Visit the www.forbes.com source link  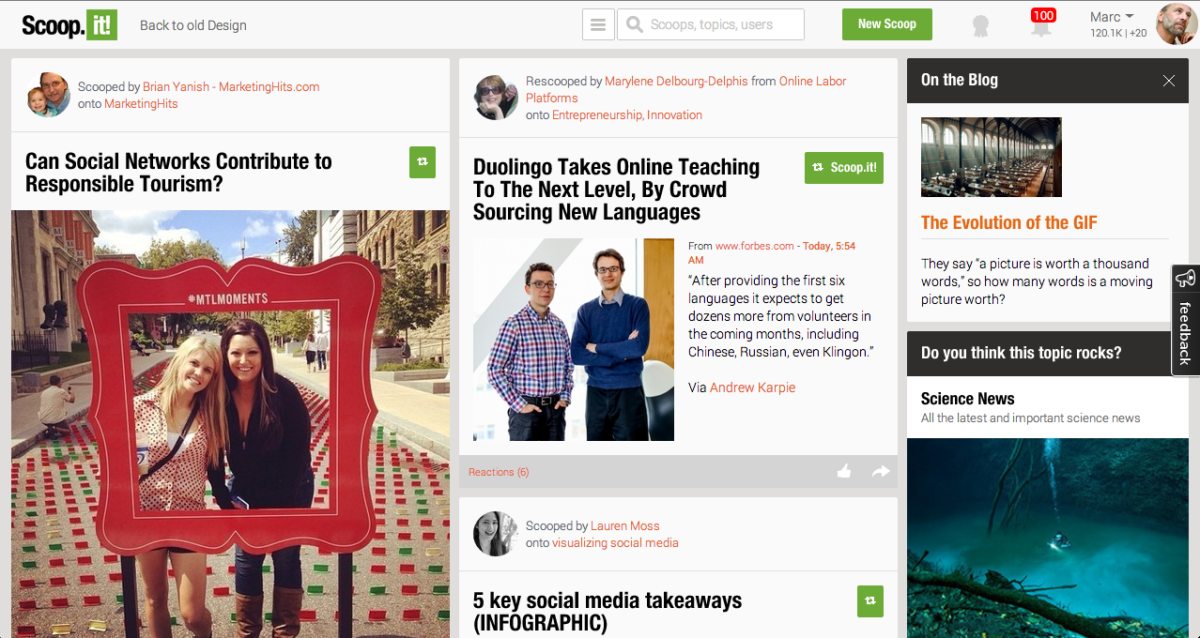tap(755, 246)
